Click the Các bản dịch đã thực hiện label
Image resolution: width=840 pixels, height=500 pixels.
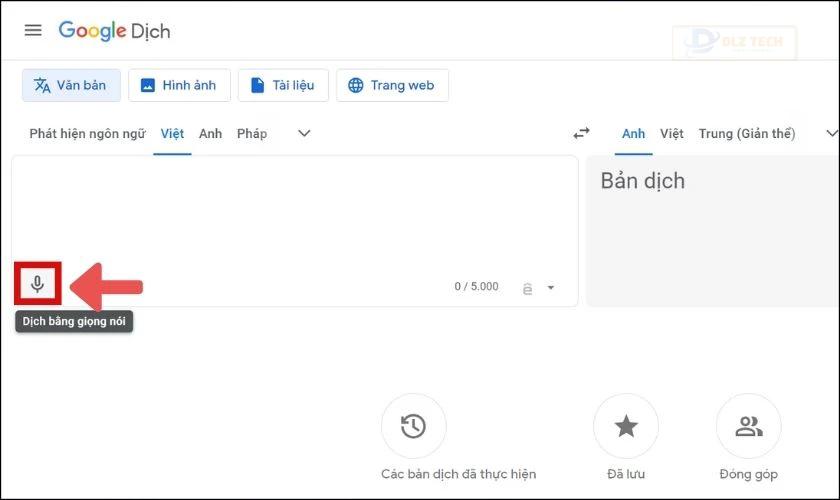point(459,474)
